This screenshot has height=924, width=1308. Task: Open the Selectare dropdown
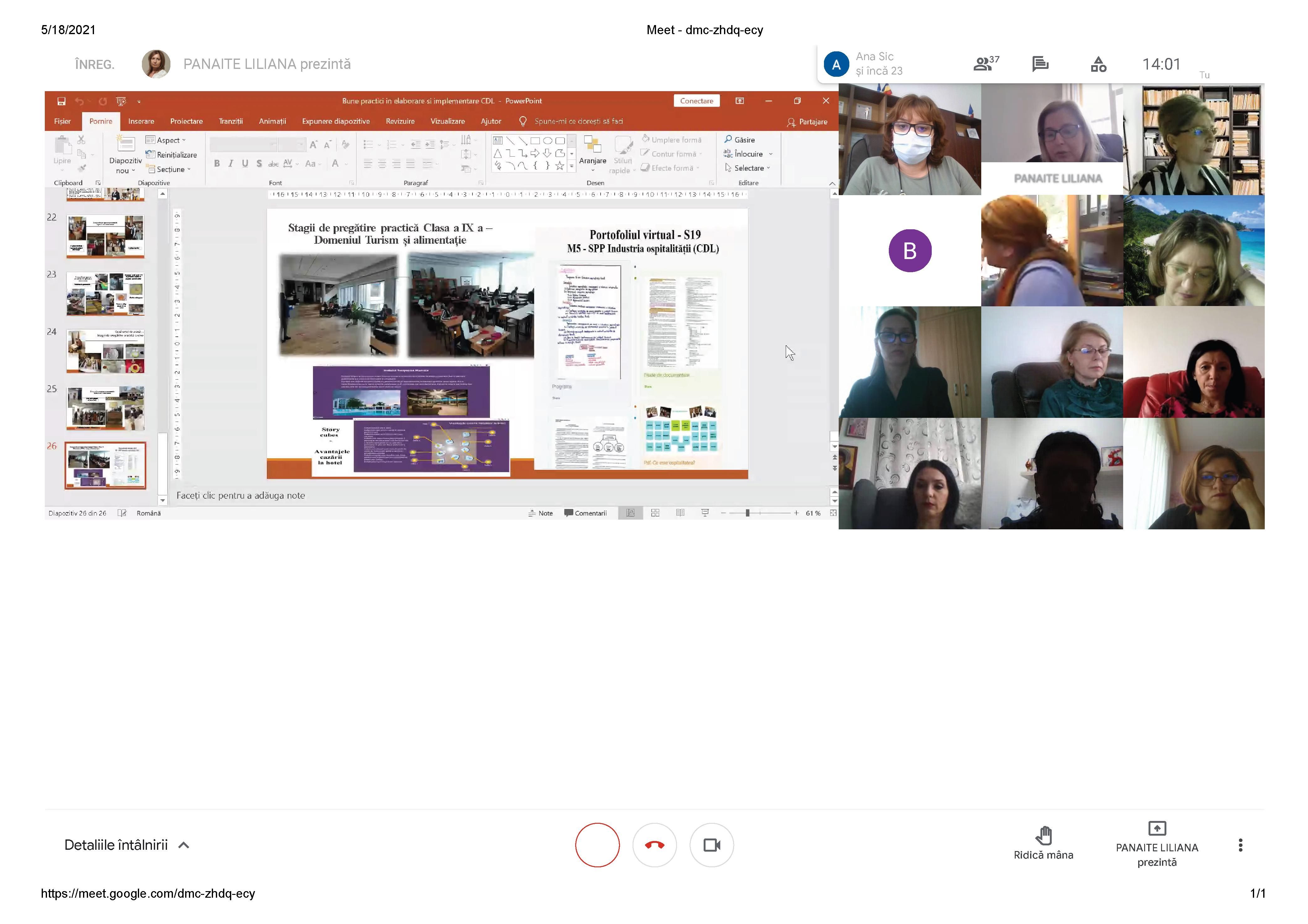tap(747, 168)
